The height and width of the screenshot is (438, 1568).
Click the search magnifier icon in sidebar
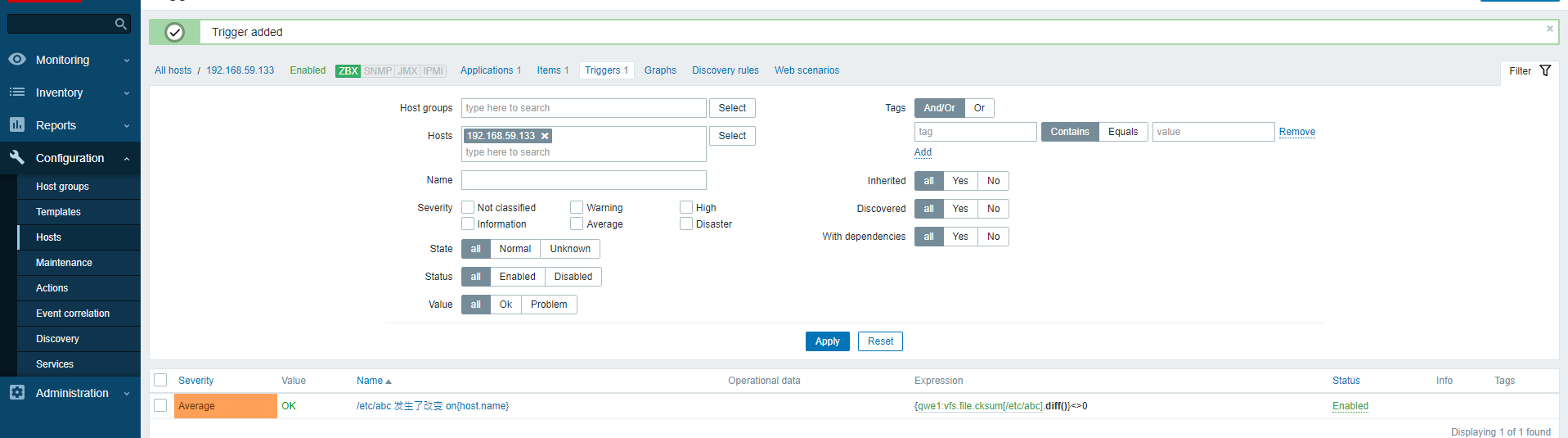pos(121,24)
